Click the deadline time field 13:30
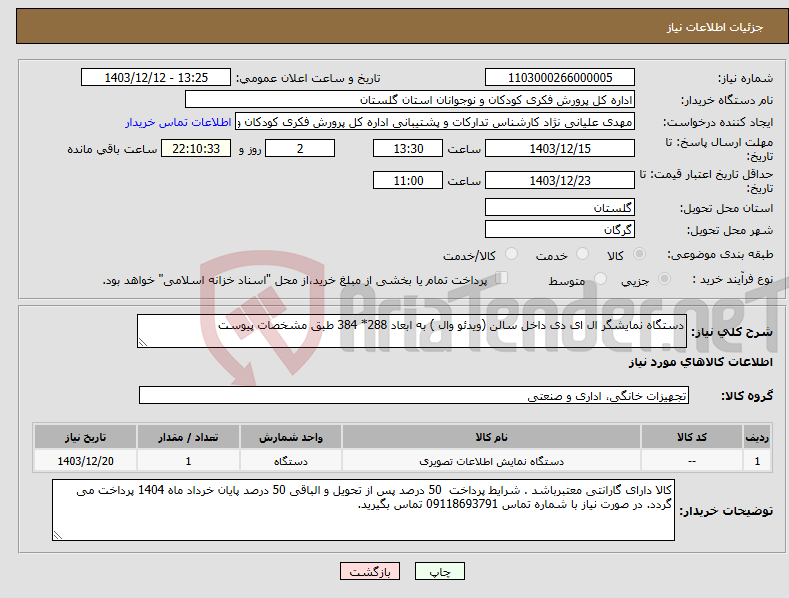This screenshot has width=789, height=598. pyautogui.click(x=408, y=148)
